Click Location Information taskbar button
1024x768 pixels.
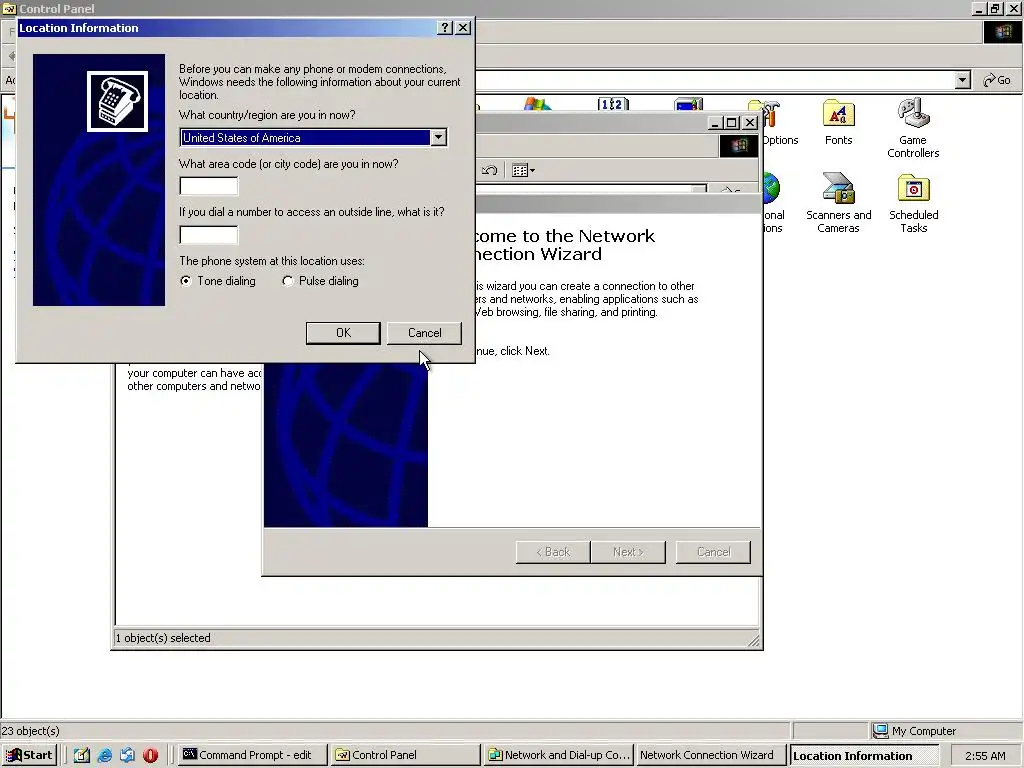click(x=863, y=756)
